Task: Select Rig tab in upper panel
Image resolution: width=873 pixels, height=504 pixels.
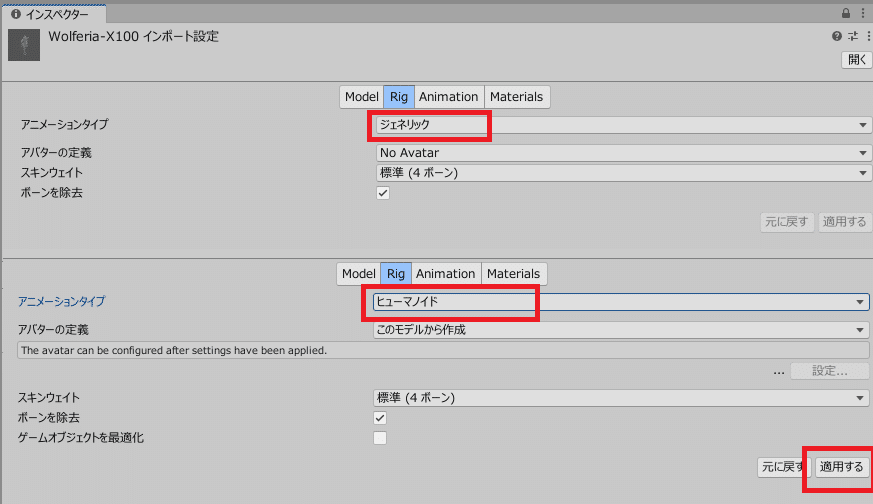Action: (399, 97)
